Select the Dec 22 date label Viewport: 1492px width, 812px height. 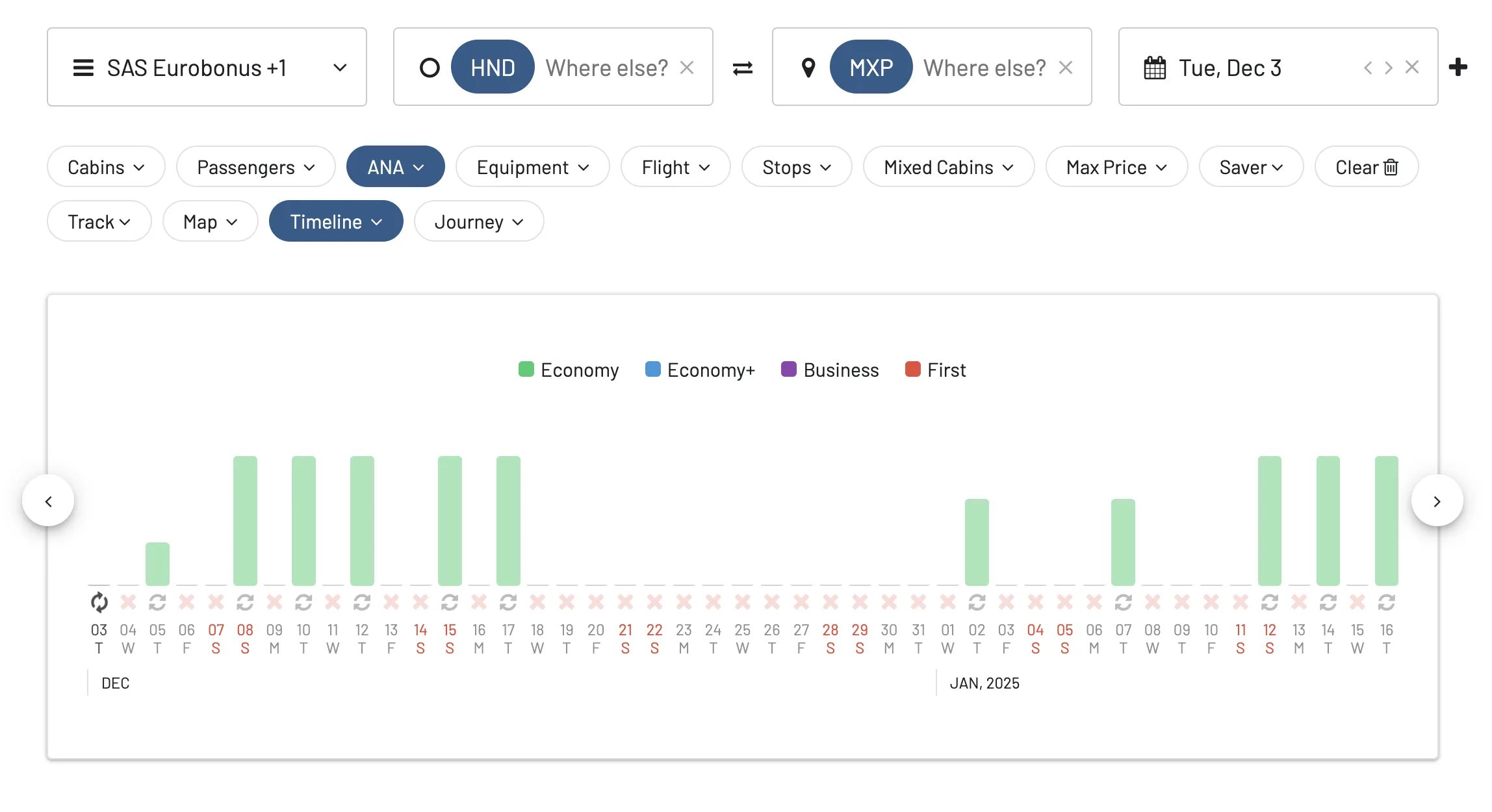[x=654, y=639]
